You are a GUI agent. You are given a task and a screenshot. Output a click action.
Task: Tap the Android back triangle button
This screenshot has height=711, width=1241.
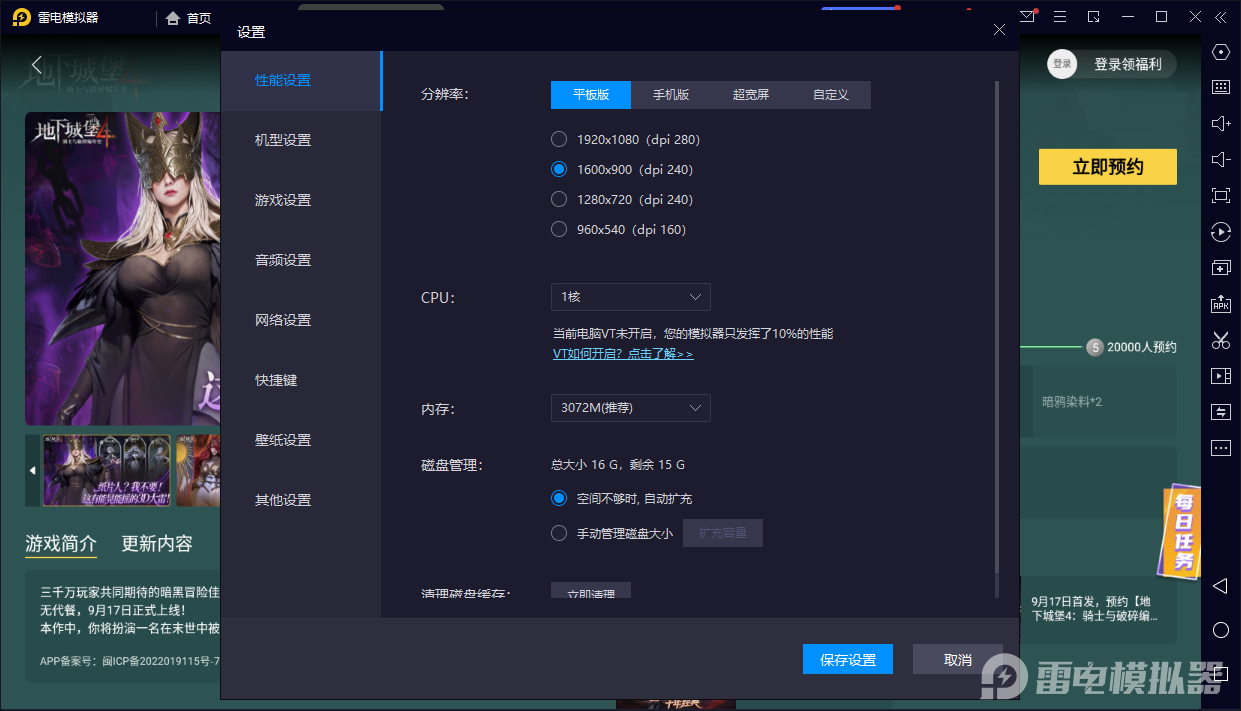click(x=1220, y=585)
